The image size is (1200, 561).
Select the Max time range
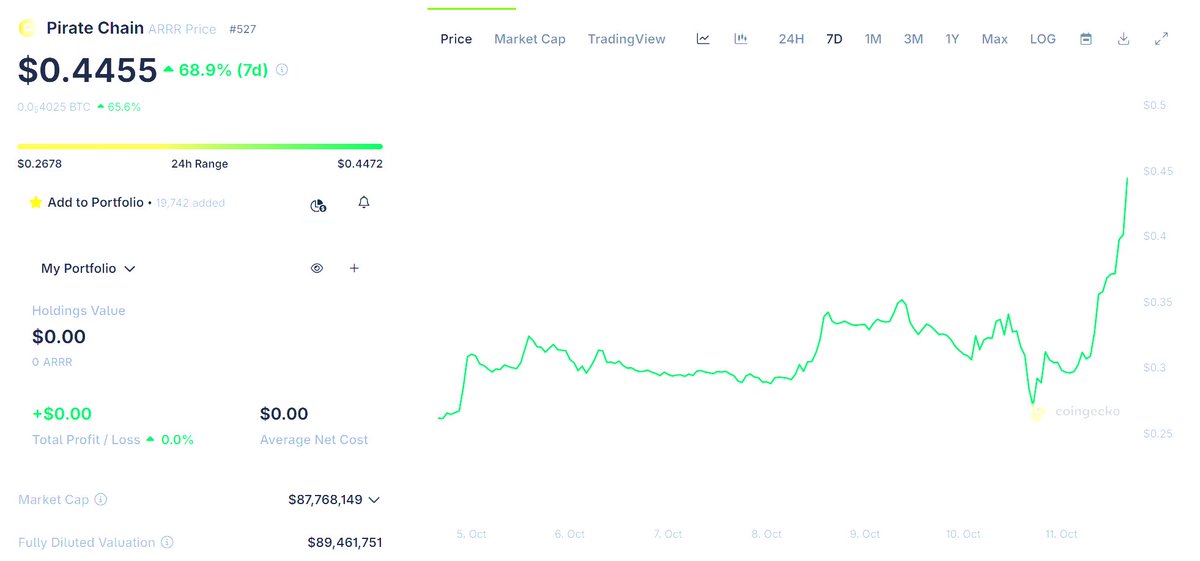coord(994,39)
